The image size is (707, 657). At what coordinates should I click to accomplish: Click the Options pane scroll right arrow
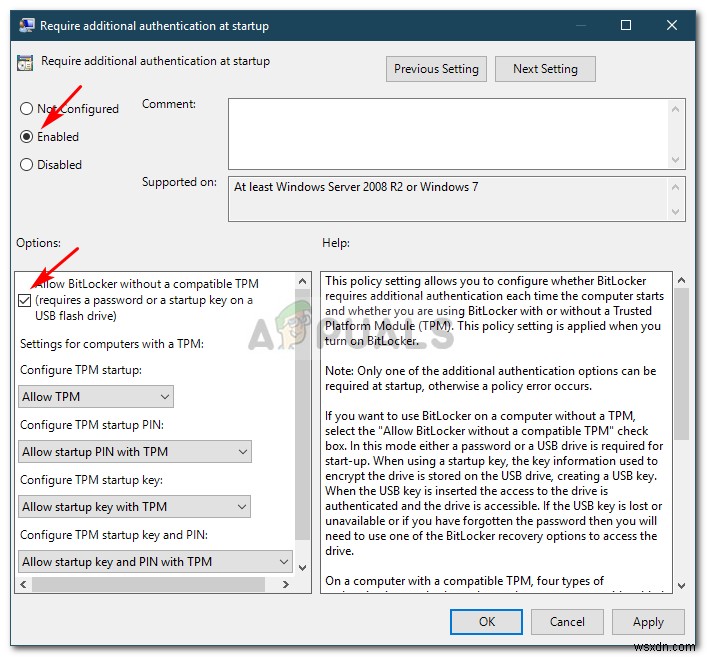coord(285,584)
